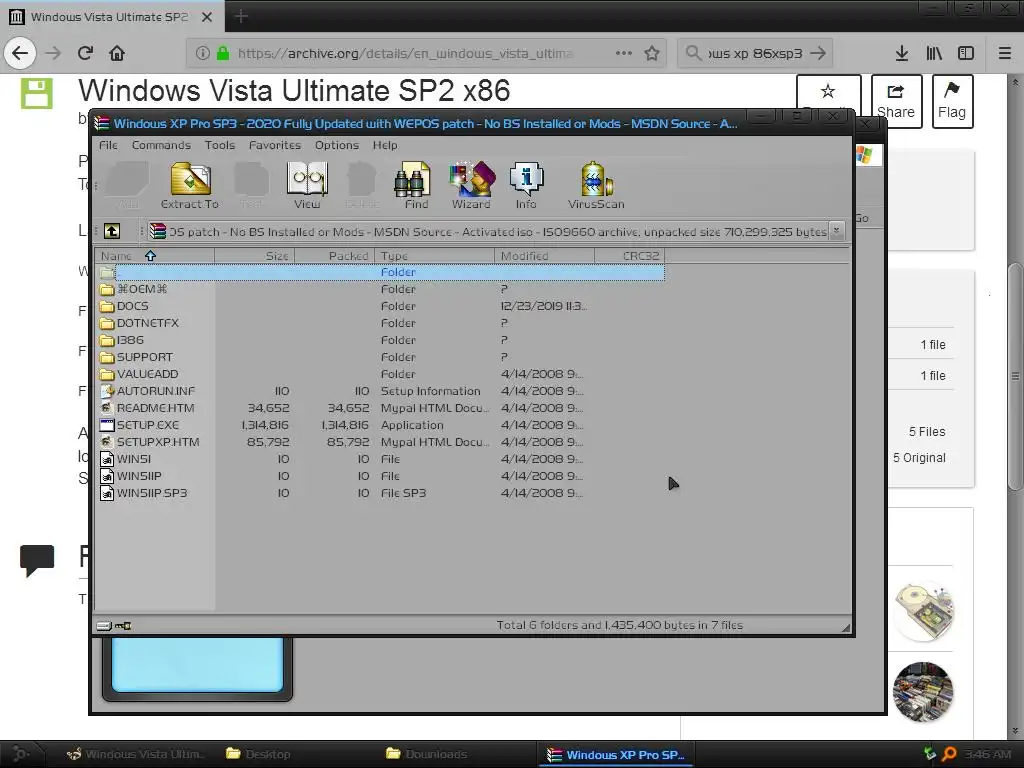Image resolution: width=1024 pixels, height=768 pixels.
Task: Open page actions three-dots icon
Action: pos(624,53)
